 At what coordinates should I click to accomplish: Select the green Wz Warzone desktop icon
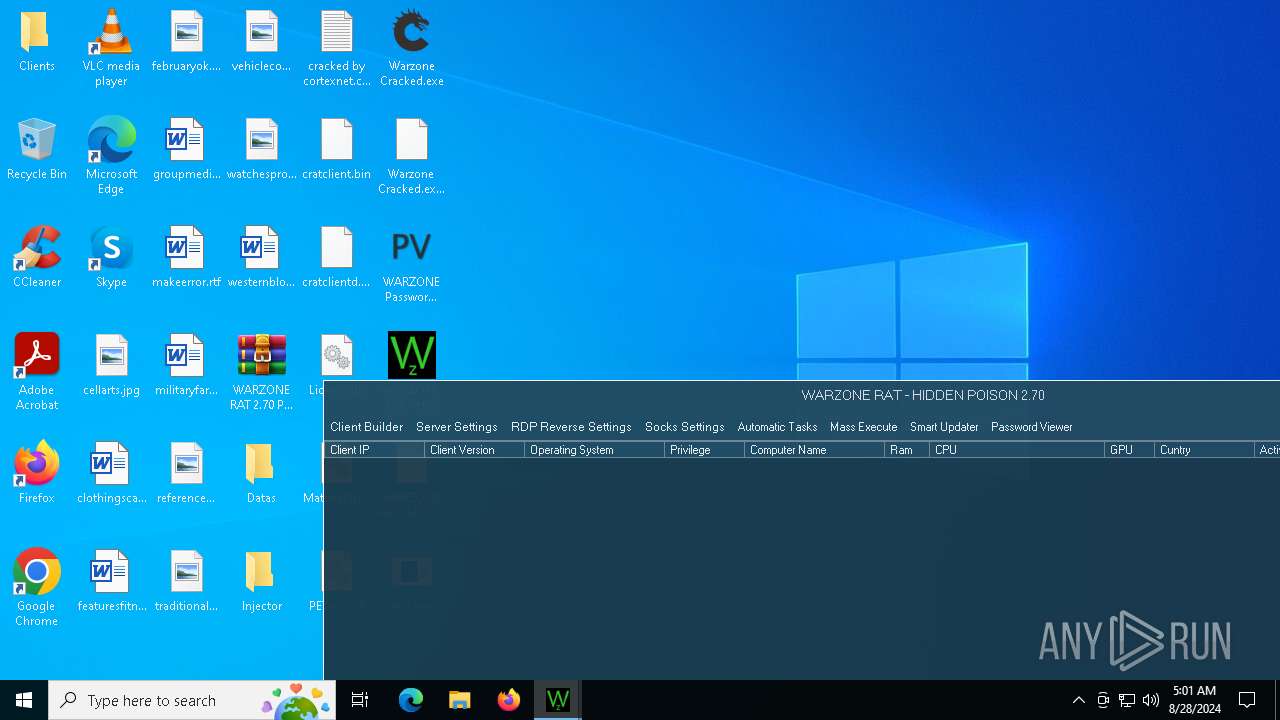tap(411, 355)
